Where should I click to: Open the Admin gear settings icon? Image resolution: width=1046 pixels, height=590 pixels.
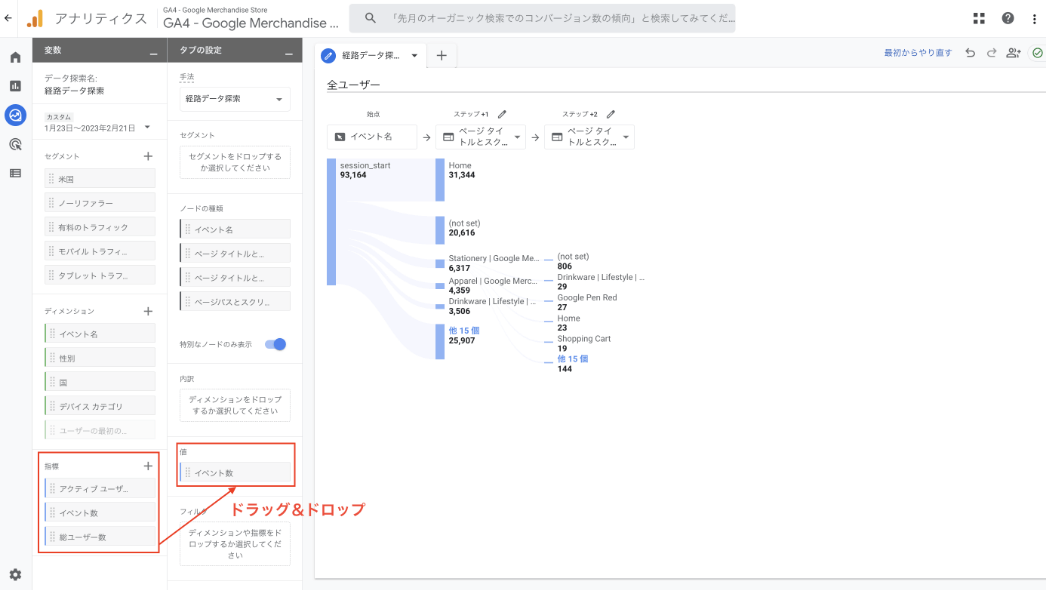point(15,574)
